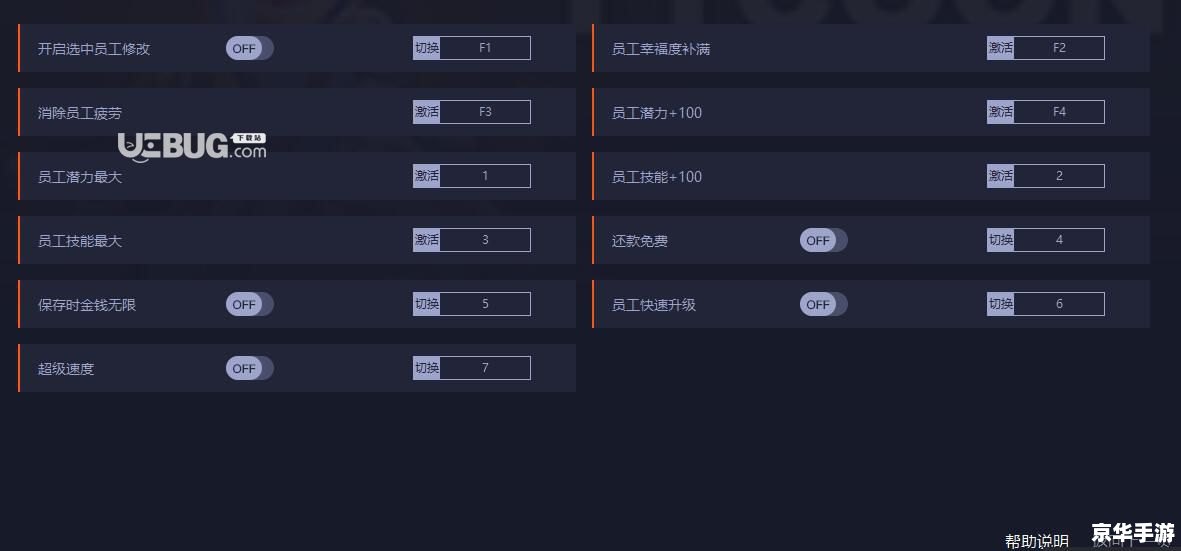The image size is (1181, 551).
Task: Open the 帮助说明 link
Action: [x=1036, y=541]
